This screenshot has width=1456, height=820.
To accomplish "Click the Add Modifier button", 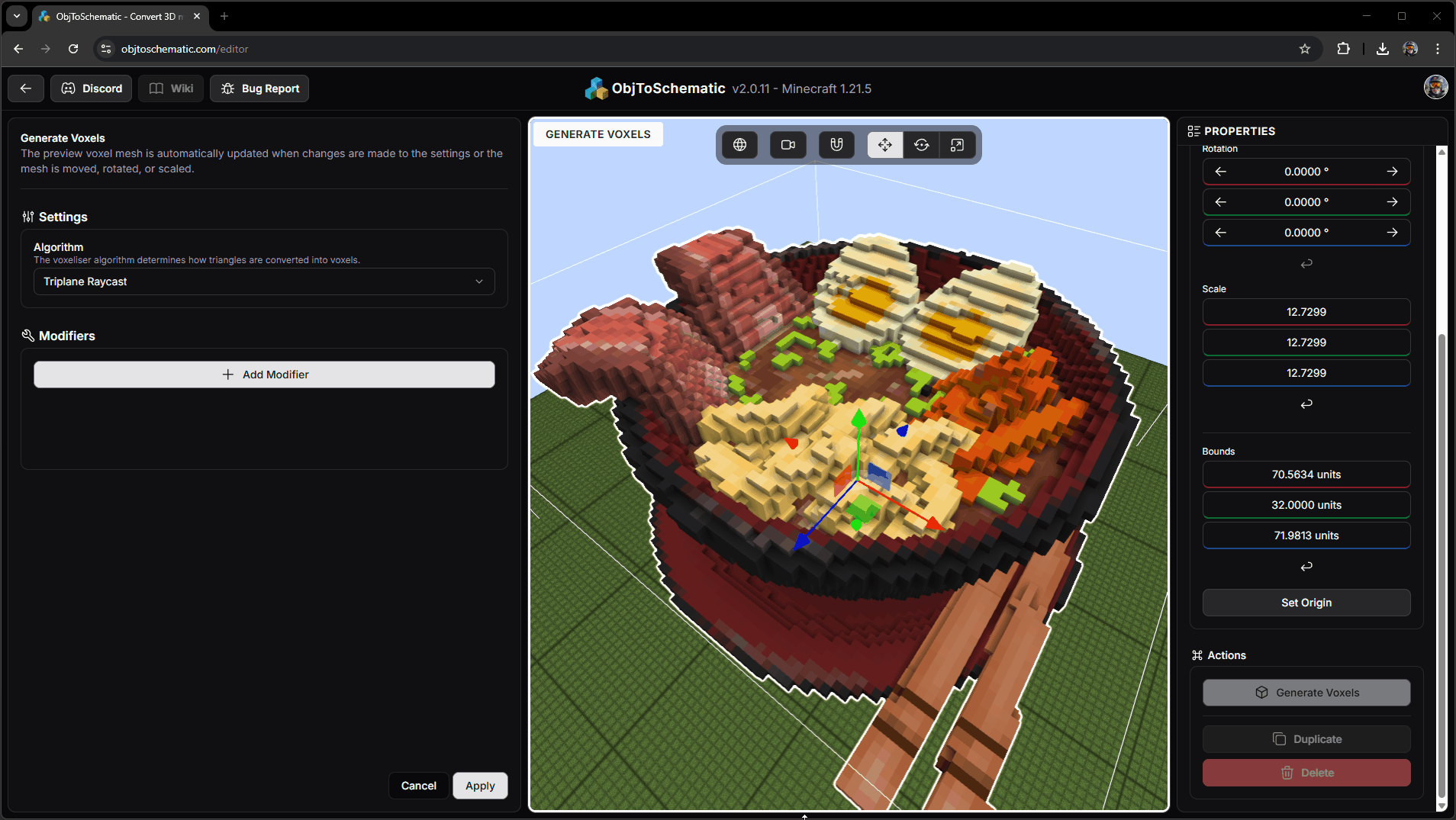I will (264, 375).
